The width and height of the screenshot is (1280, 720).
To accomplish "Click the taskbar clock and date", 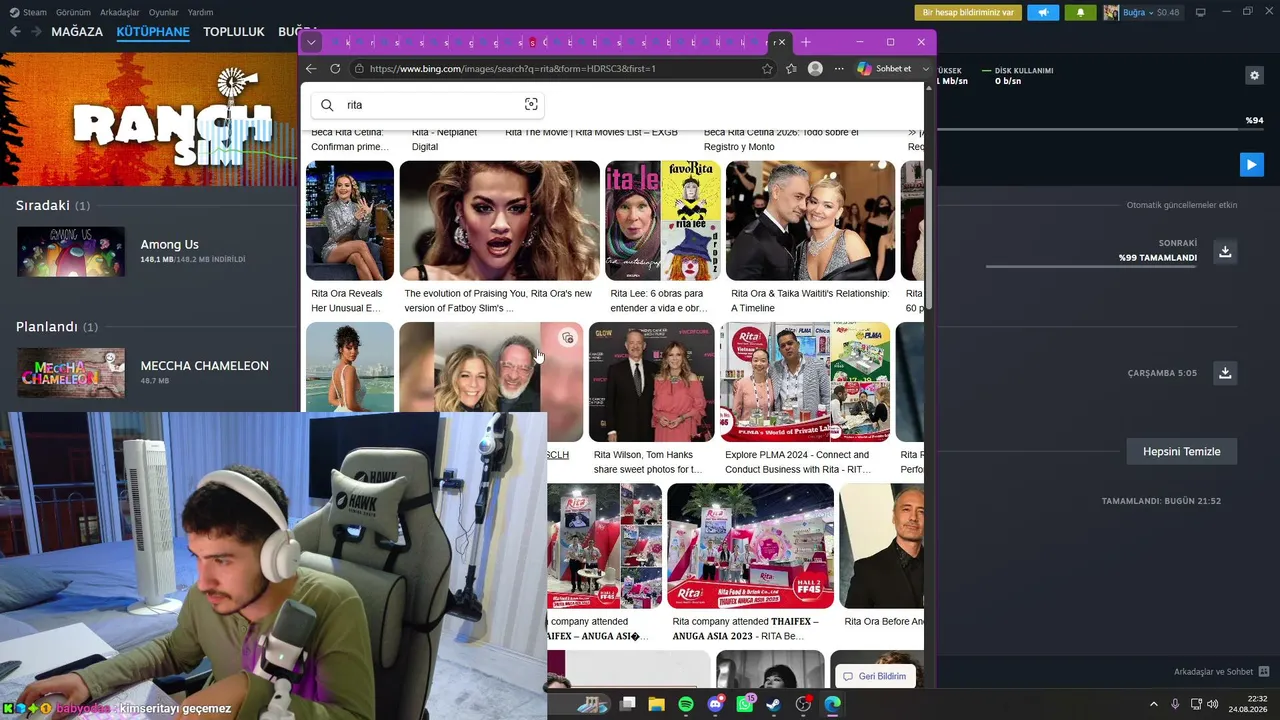I will (x=1248, y=704).
